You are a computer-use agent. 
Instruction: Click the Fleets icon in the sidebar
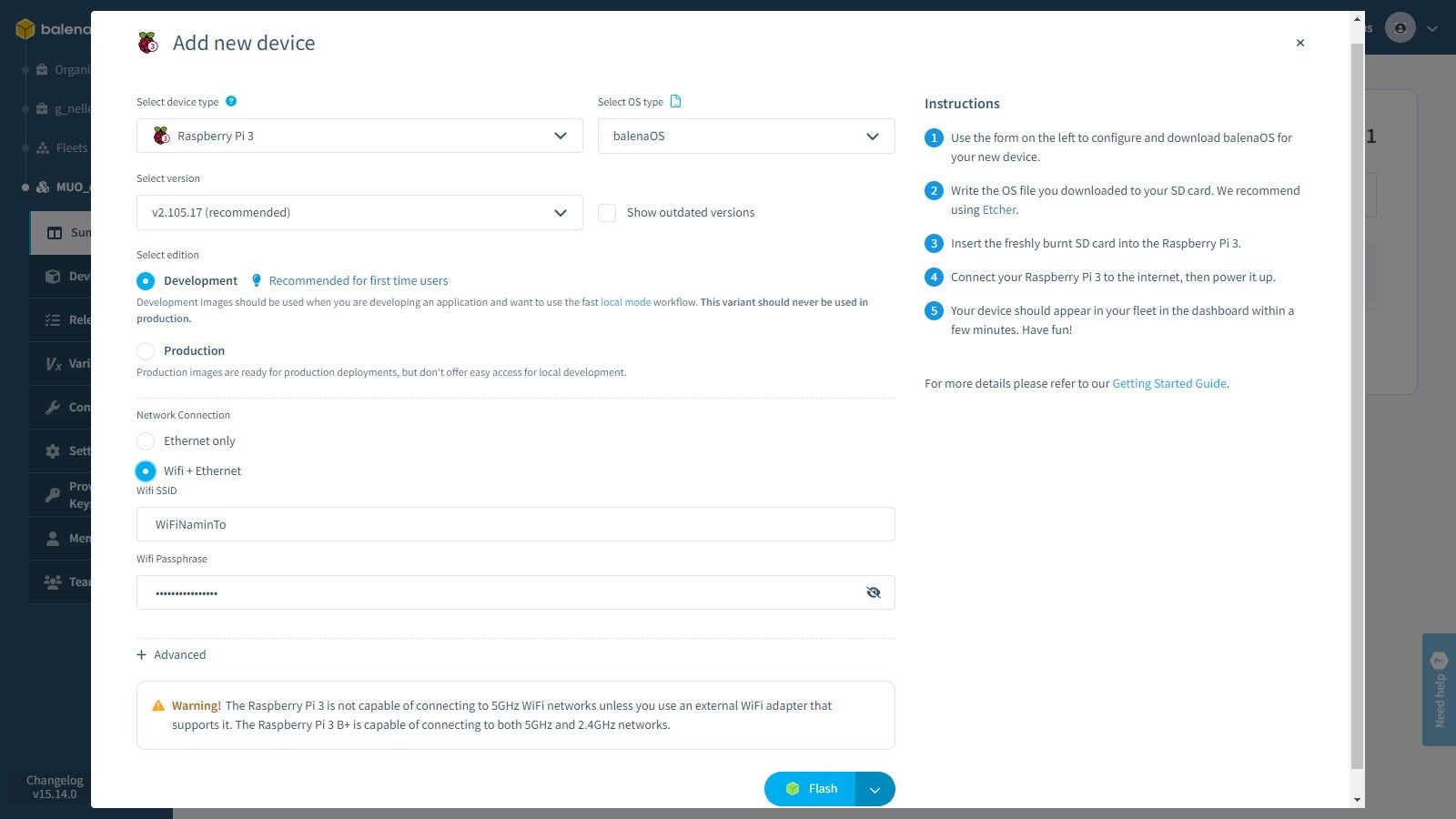[x=42, y=147]
